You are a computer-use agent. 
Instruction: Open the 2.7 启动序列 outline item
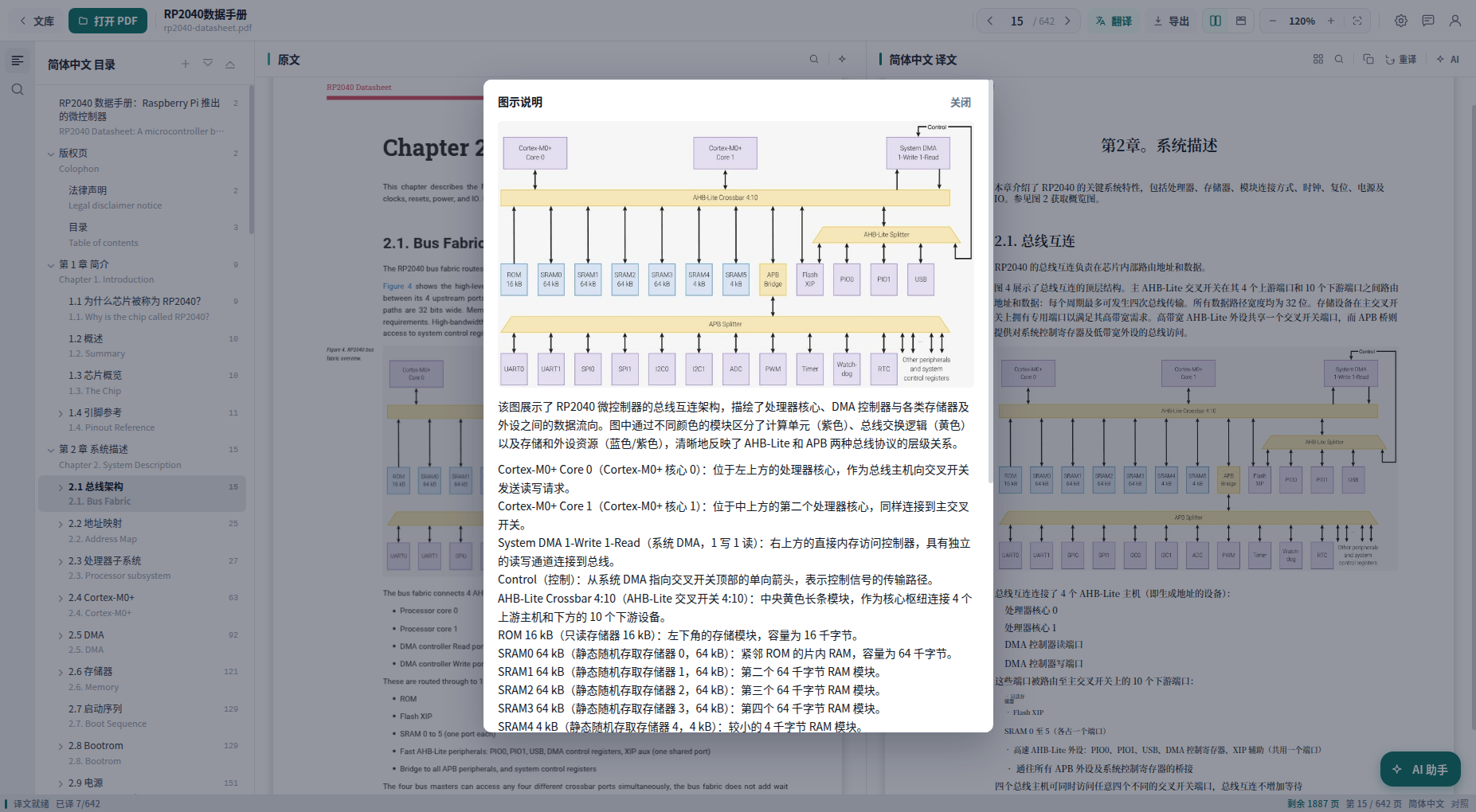pyautogui.click(x=142, y=716)
